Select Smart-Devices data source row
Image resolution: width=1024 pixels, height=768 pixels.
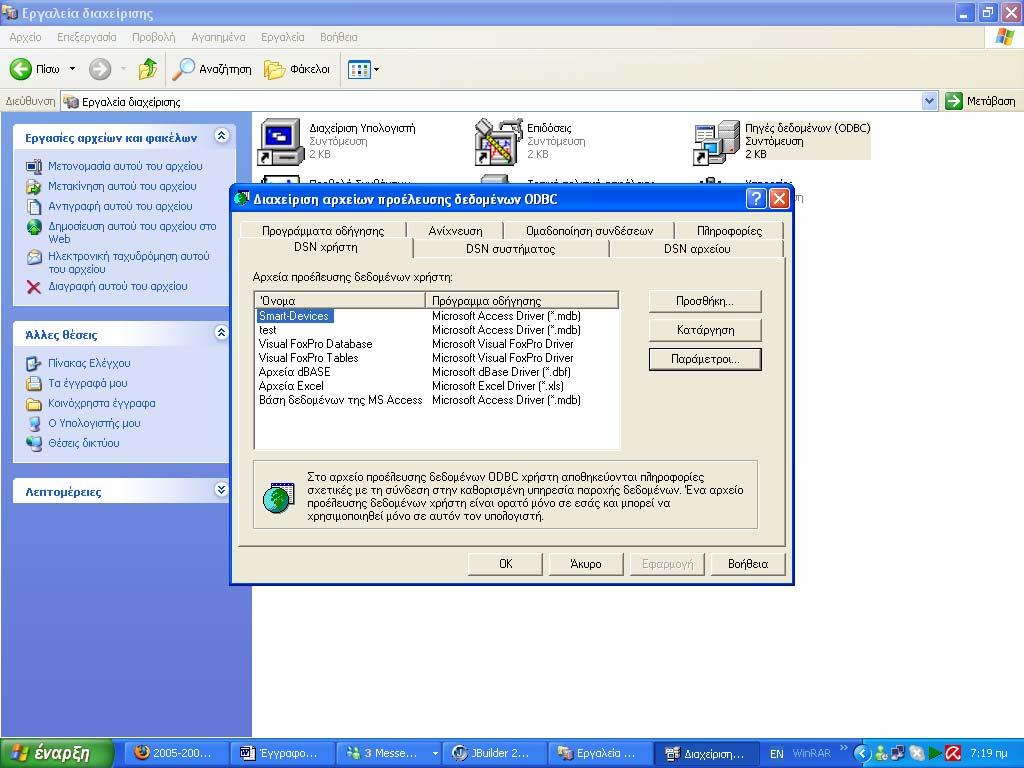tap(436, 316)
